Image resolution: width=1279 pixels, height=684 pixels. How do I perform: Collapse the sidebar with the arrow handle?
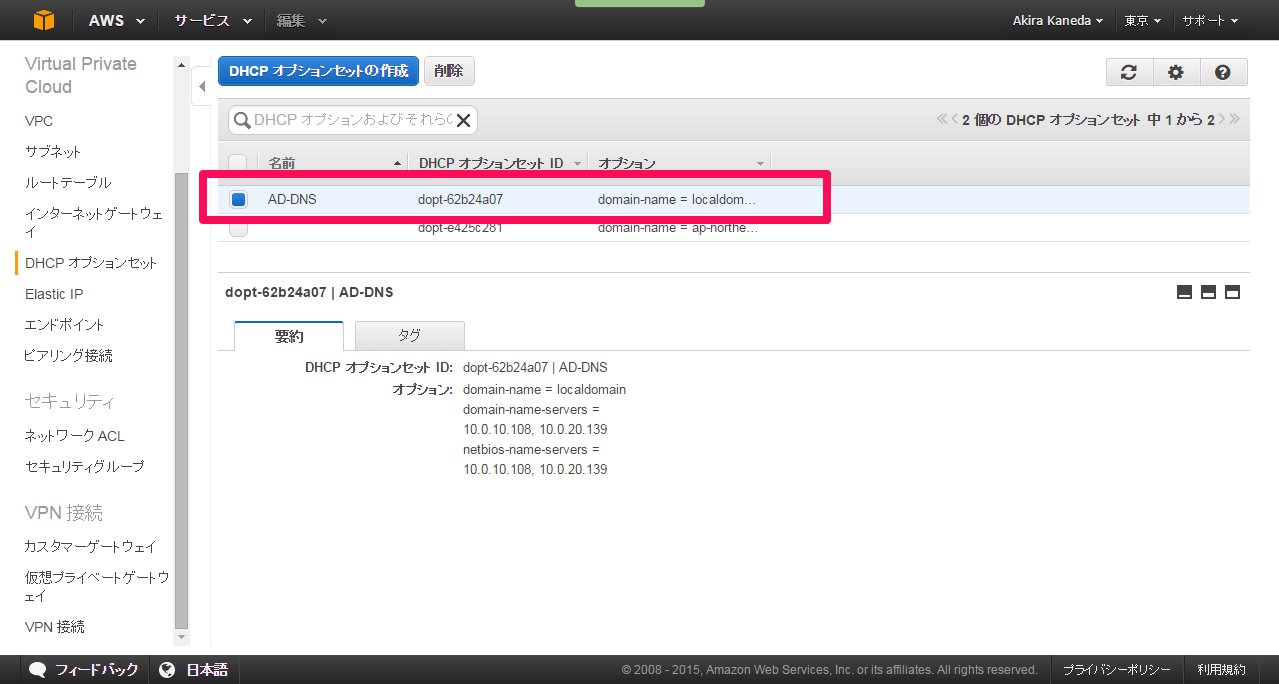click(x=202, y=87)
